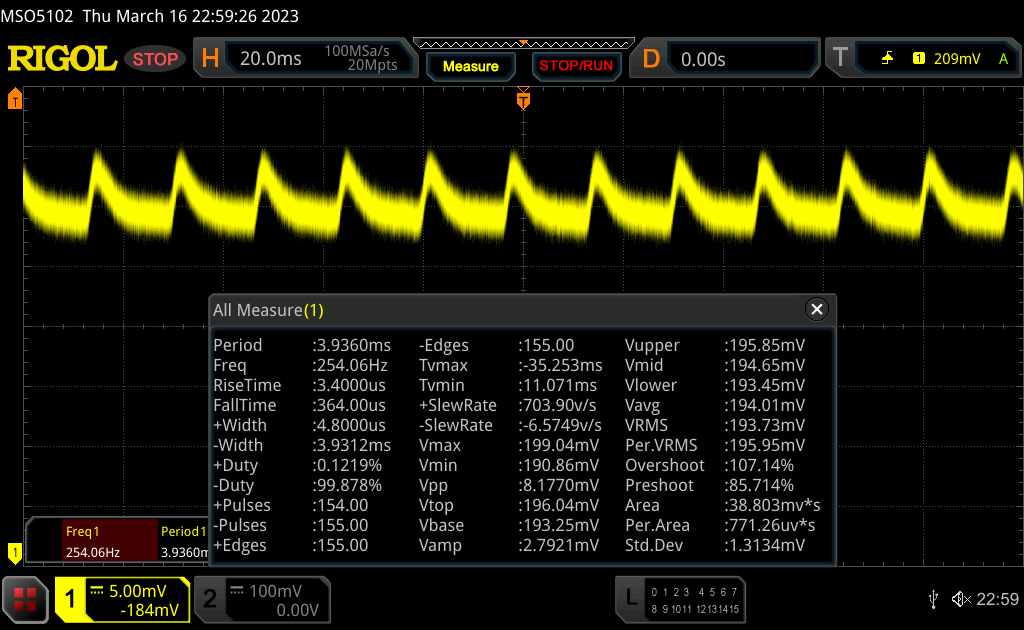Viewport: 1024px width, 630px height.
Task: Toggle channel 1 with the yellow label
Action: (x=72, y=599)
